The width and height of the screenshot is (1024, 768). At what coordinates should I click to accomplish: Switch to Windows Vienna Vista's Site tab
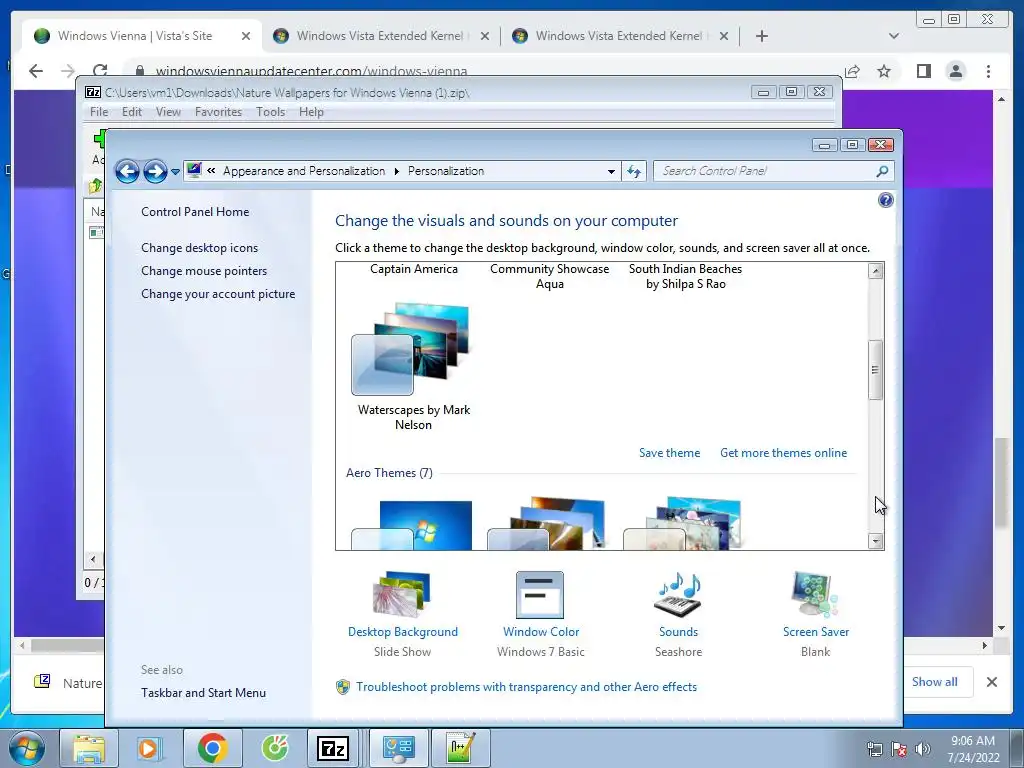coord(142,36)
